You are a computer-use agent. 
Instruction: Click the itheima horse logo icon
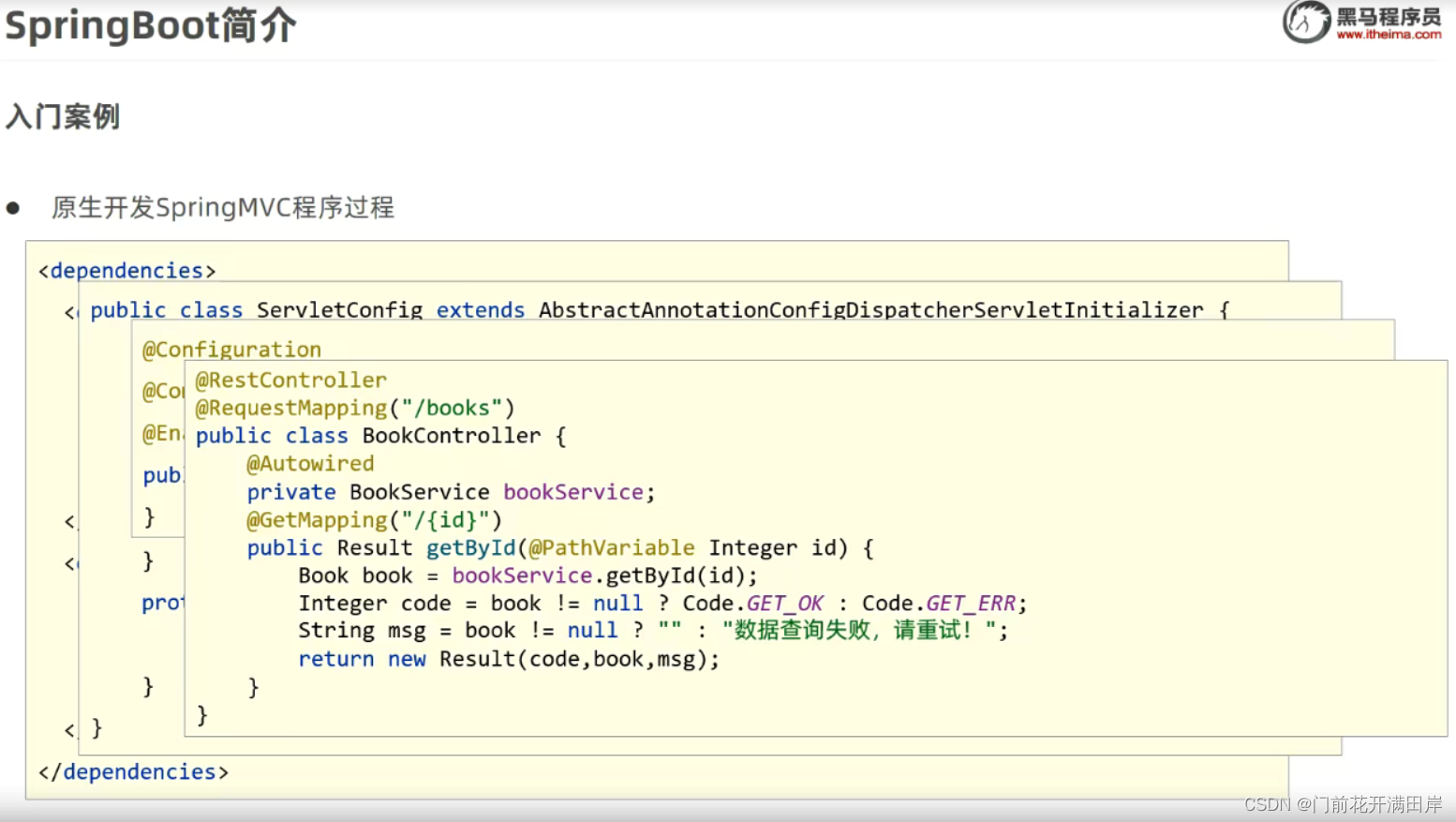pos(1306,22)
